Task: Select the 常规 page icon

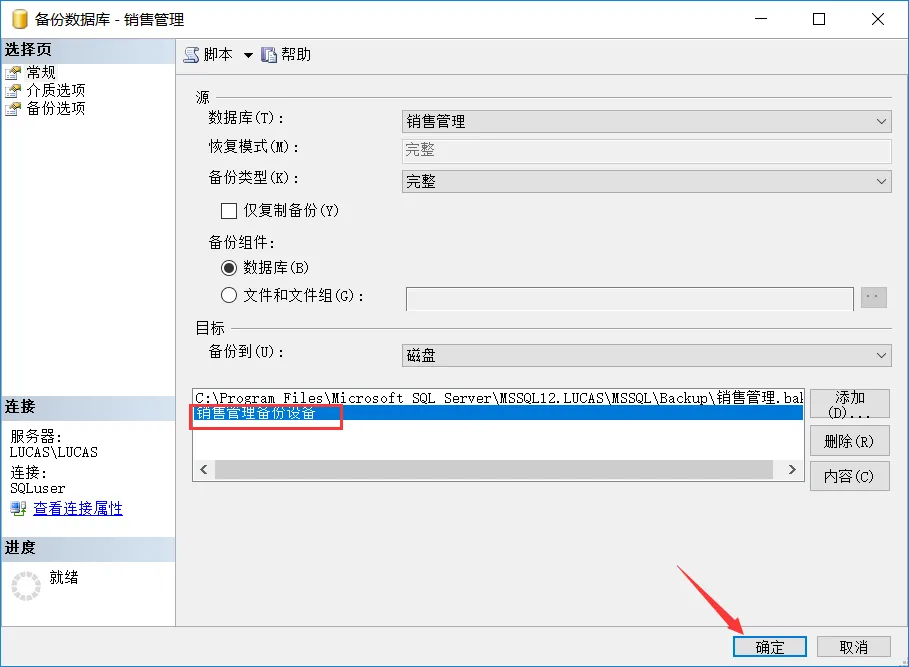Action: point(13,73)
